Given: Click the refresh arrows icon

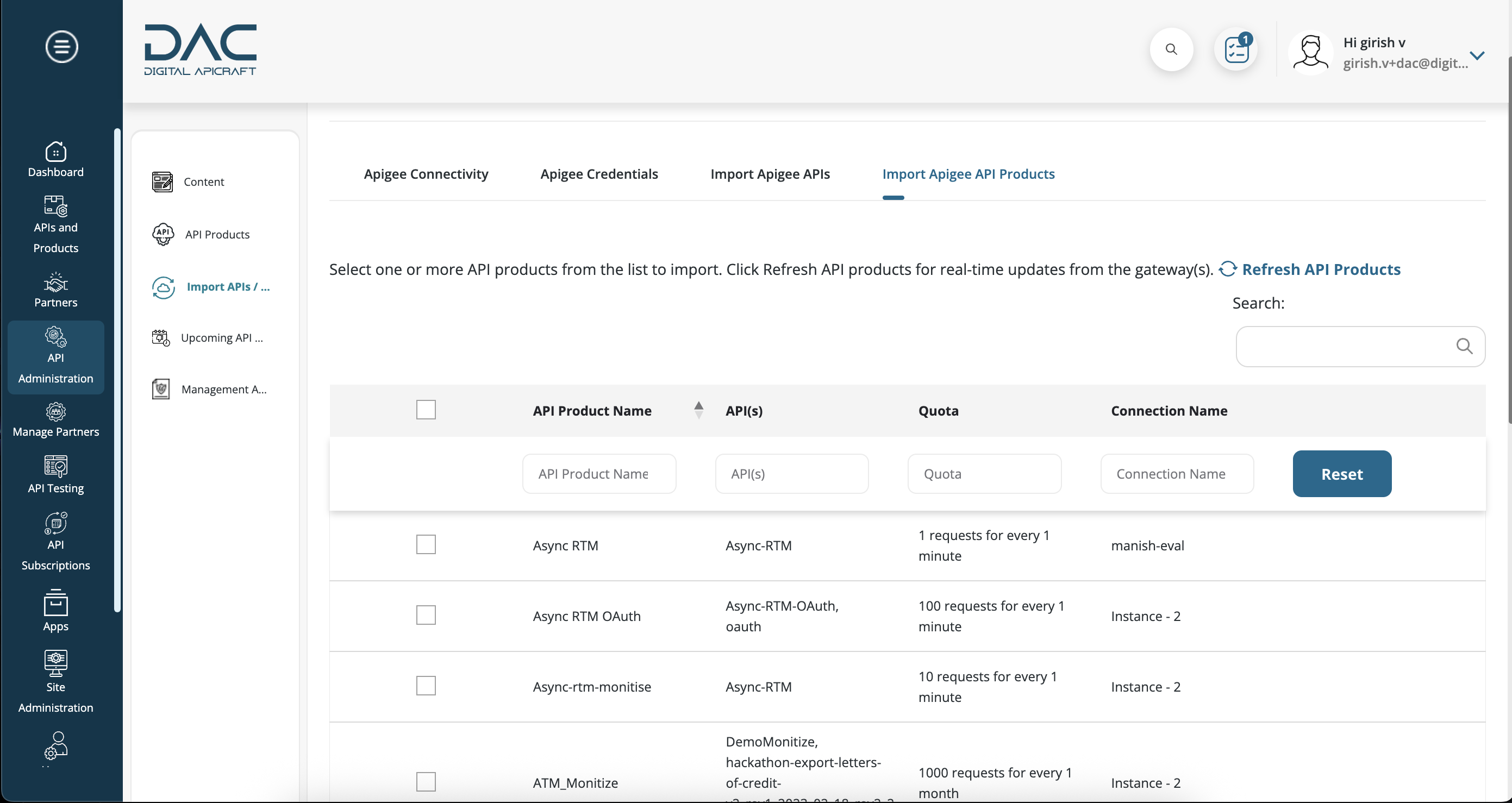Looking at the screenshot, I should 1227,268.
